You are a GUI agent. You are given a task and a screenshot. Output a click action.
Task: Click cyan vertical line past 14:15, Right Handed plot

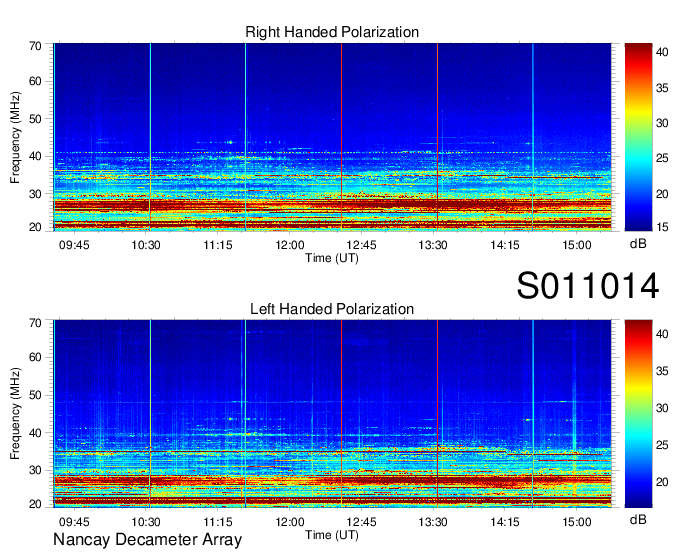(533, 137)
